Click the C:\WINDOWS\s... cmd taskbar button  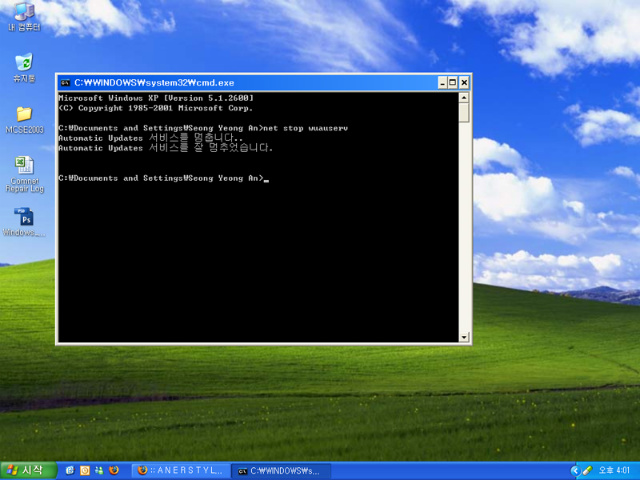coord(279,471)
